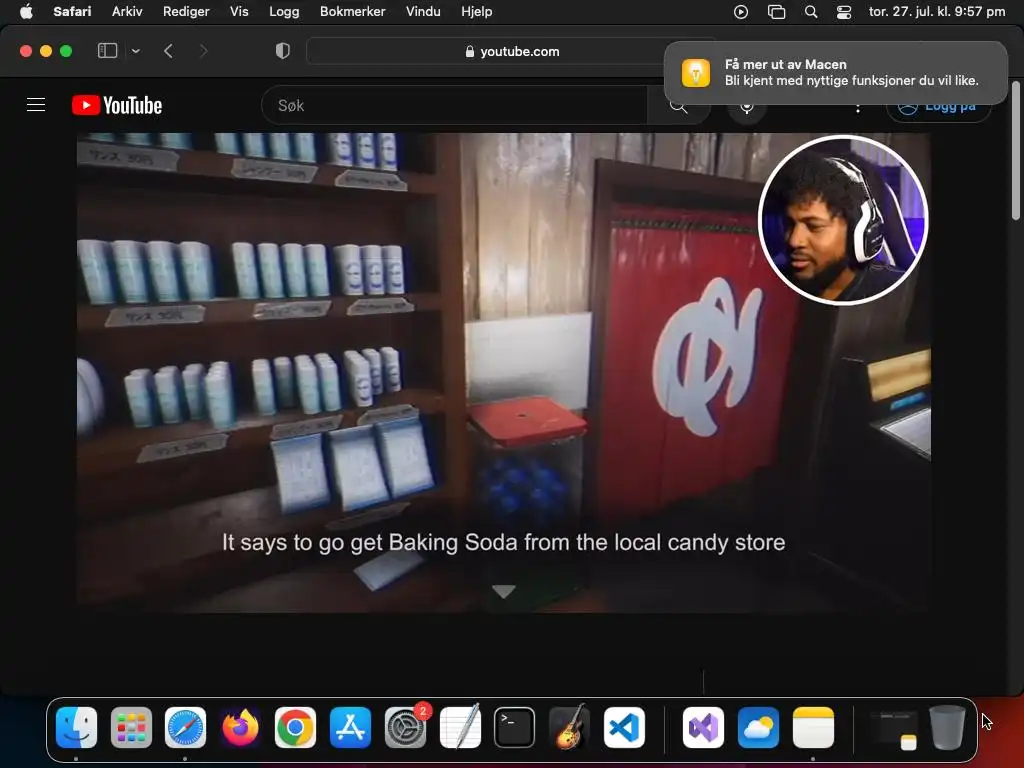Image resolution: width=1024 pixels, height=768 pixels.
Task: Open Weather app from the Dock
Action: click(x=758, y=728)
